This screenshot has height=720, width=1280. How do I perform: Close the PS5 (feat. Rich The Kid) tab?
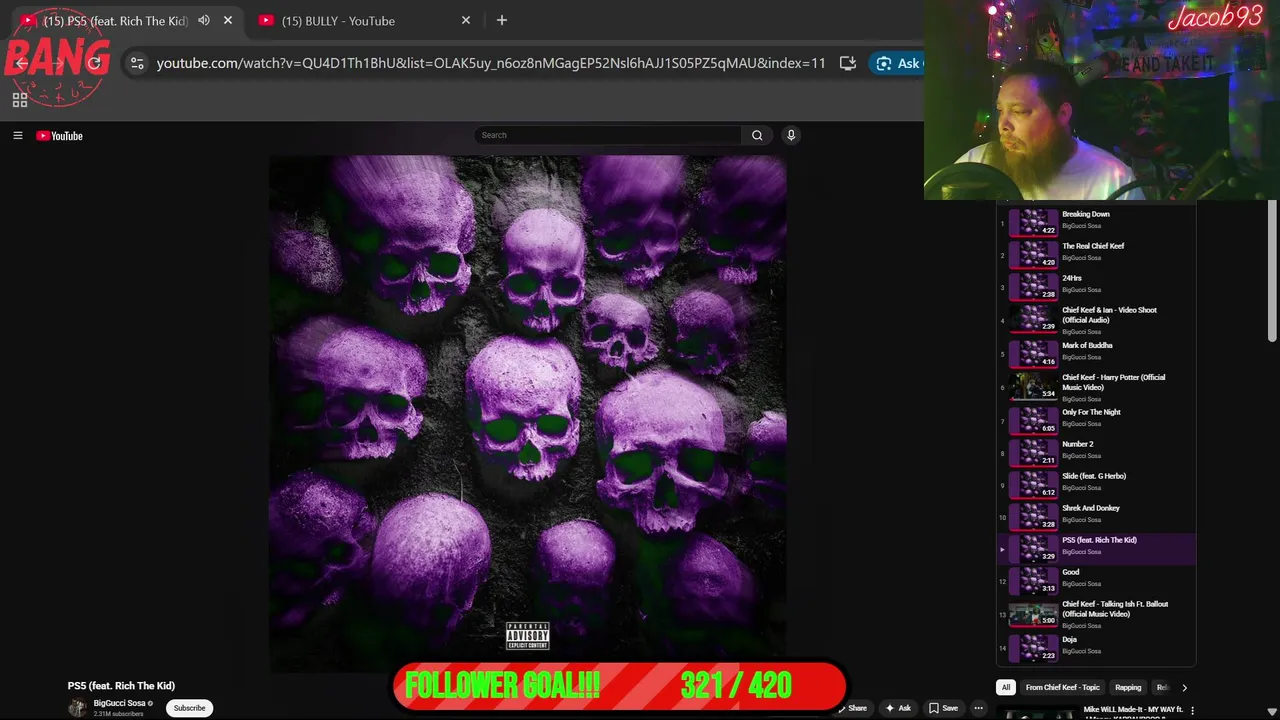[228, 20]
